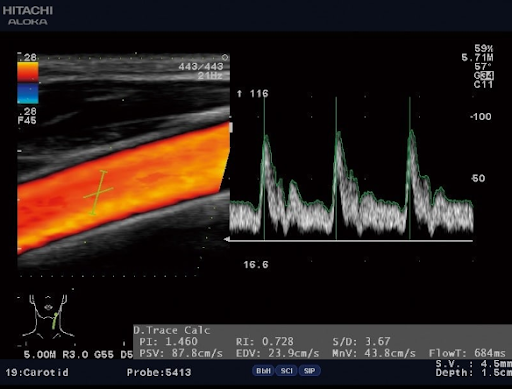Click the R3.0 range setting

[75, 354]
